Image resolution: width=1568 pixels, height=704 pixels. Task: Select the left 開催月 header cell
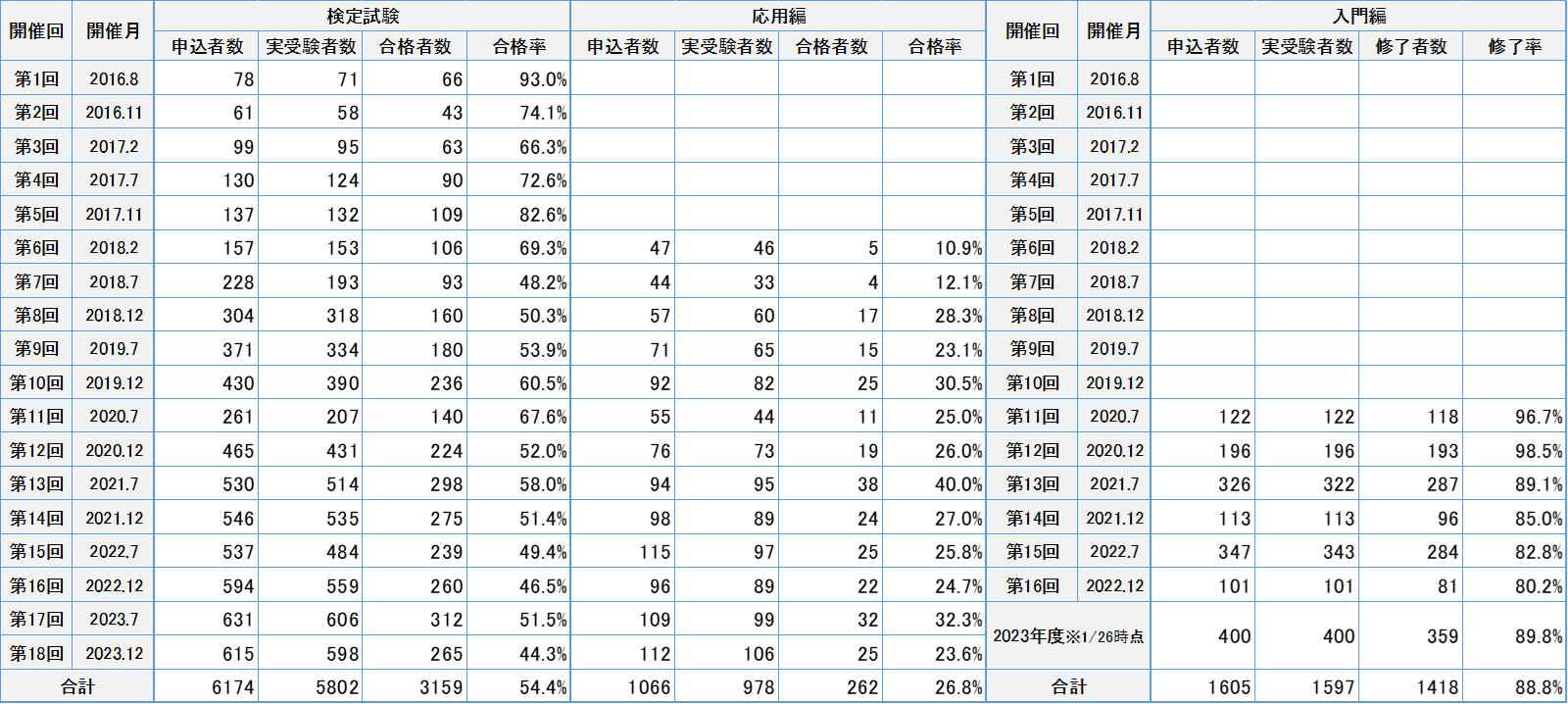pyautogui.click(x=114, y=30)
